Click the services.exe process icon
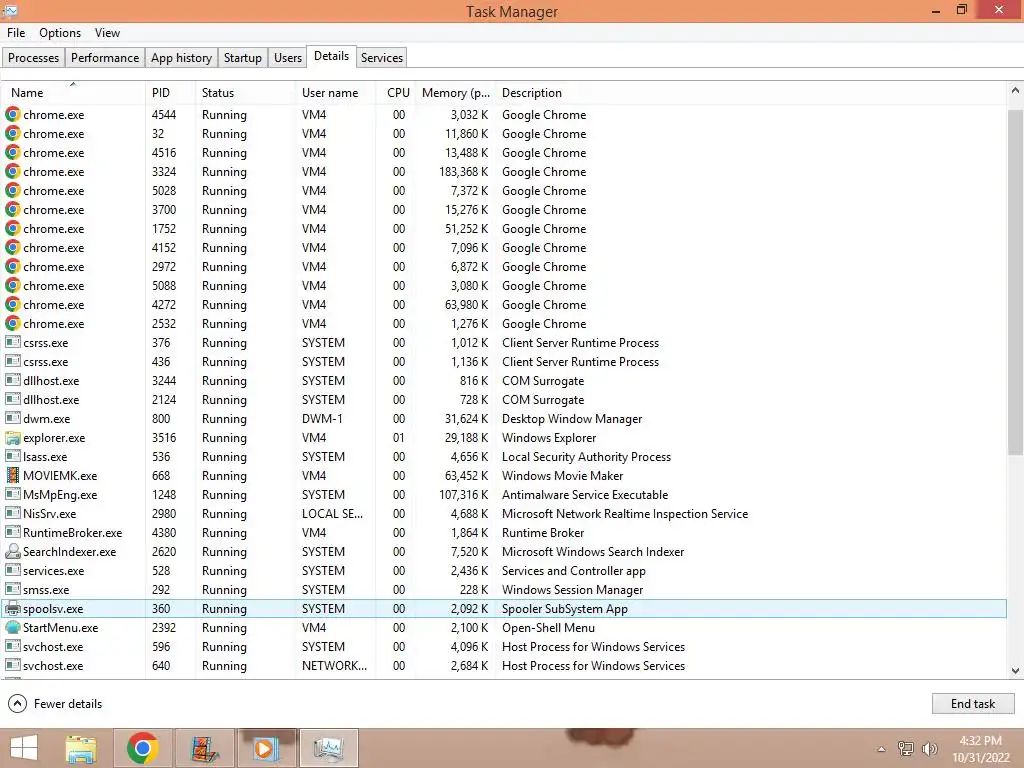1024x768 pixels. pos(12,569)
